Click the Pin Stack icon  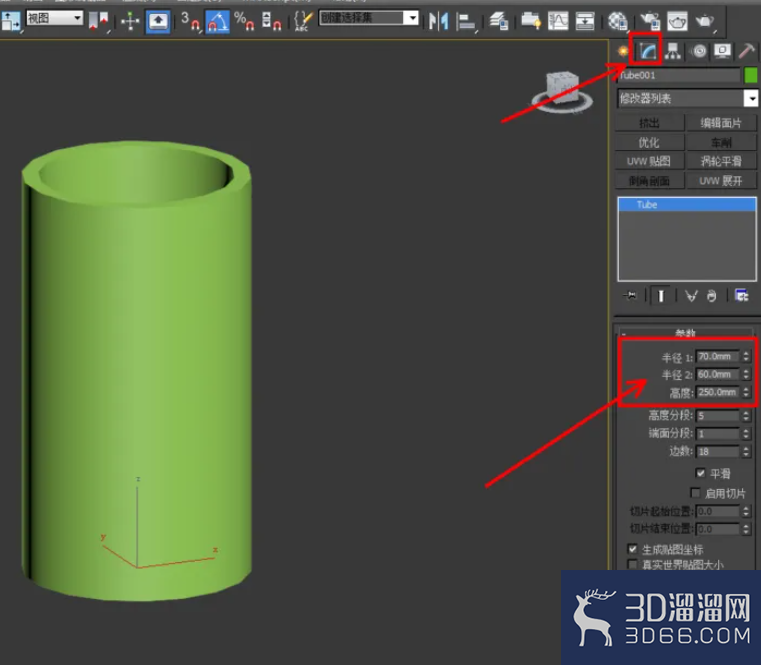(x=630, y=295)
